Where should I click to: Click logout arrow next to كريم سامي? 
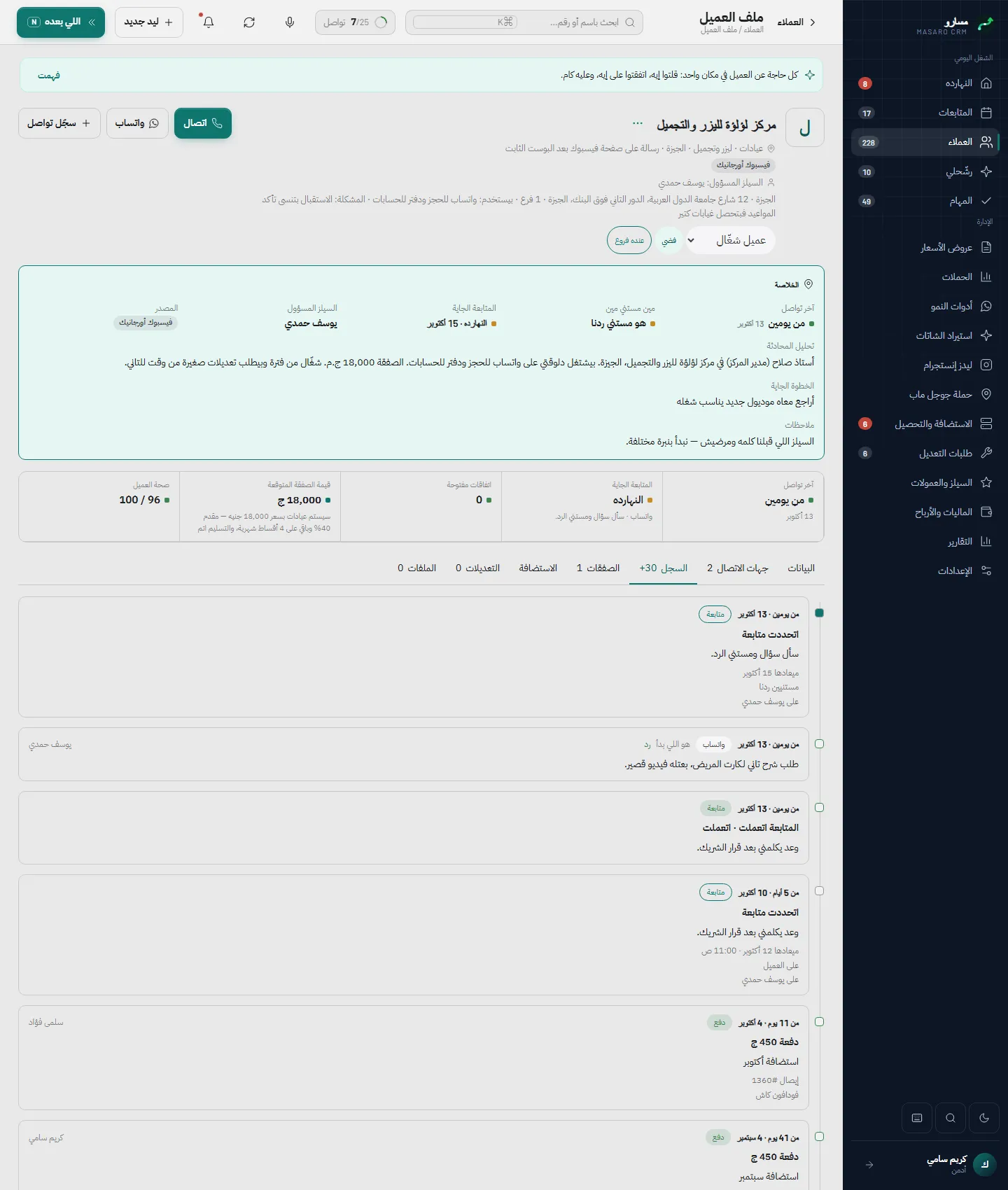click(869, 1165)
